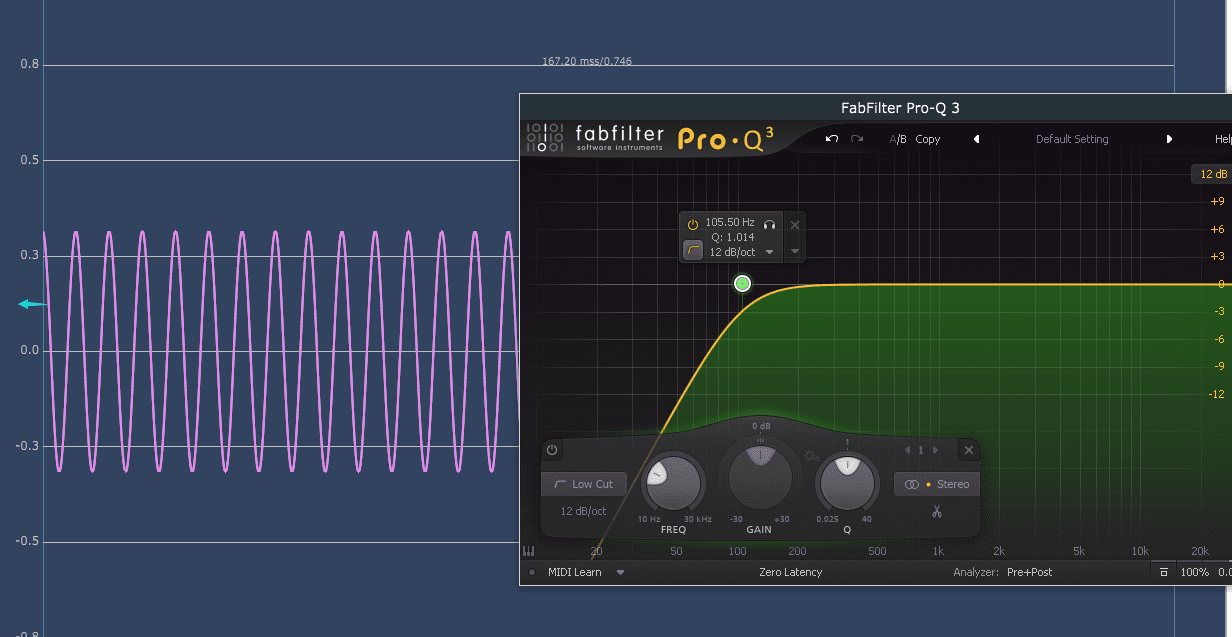The width and height of the screenshot is (1232, 637).
Task: Click the redo arrow in Pro-Q header
Action: (x=857, y=139)
